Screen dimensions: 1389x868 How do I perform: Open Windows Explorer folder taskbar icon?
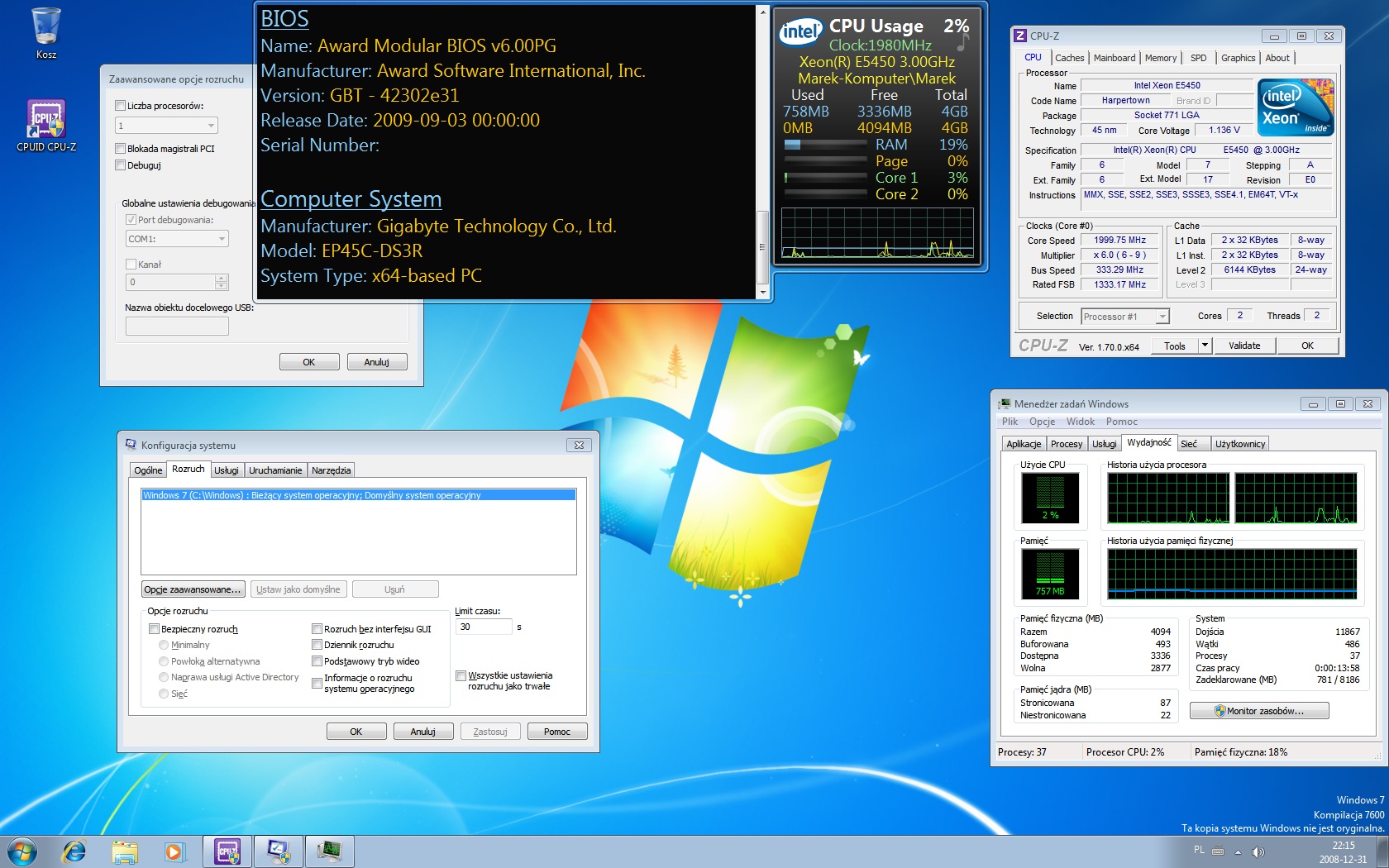pos(125,851)
